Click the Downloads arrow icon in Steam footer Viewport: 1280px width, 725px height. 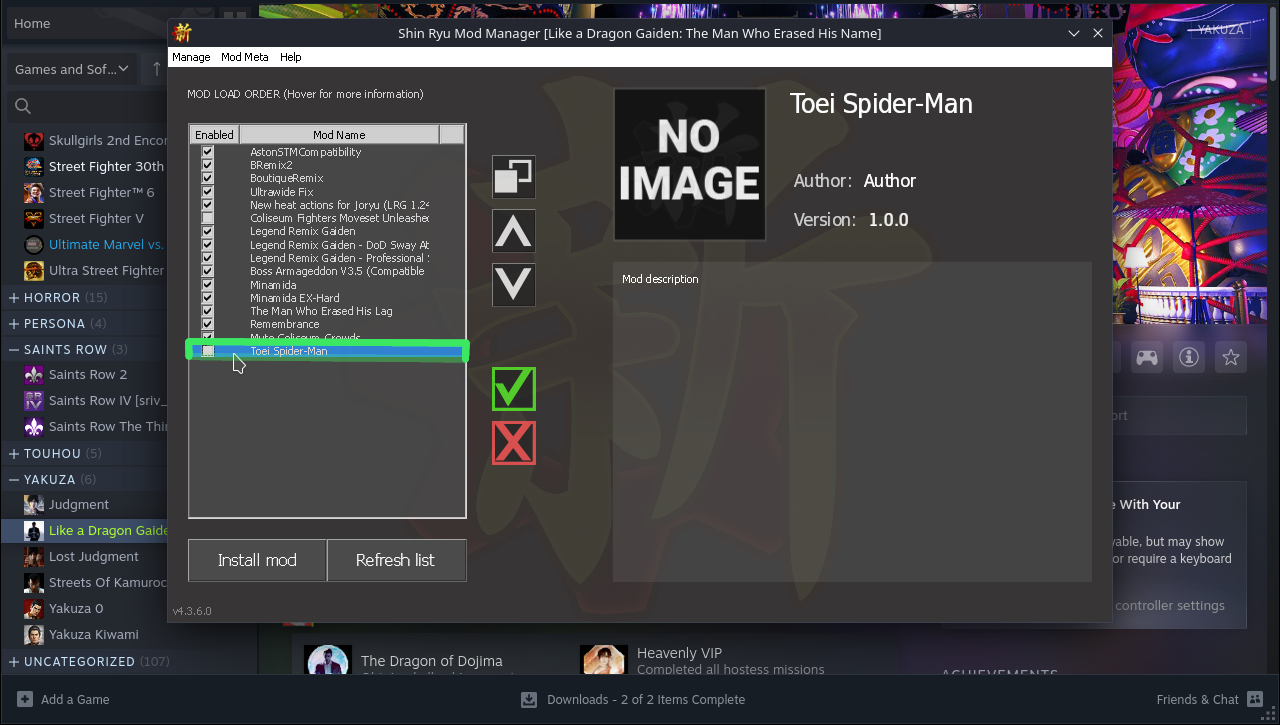point(529,700)
